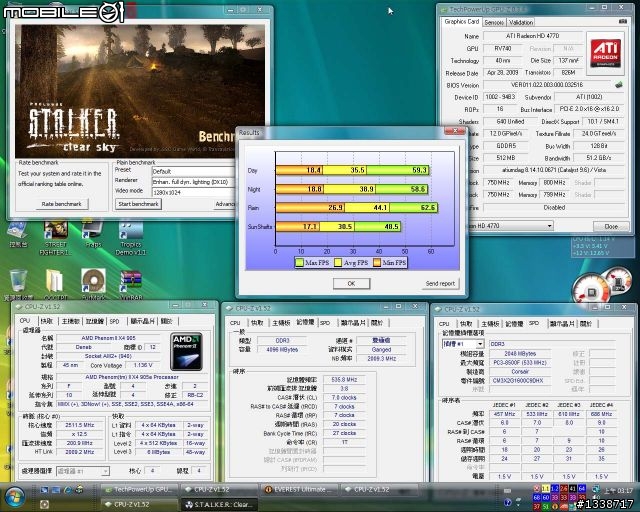Open the Preset Default dropdown in benchmark
The image size is (640, 512).
[193, 171]
